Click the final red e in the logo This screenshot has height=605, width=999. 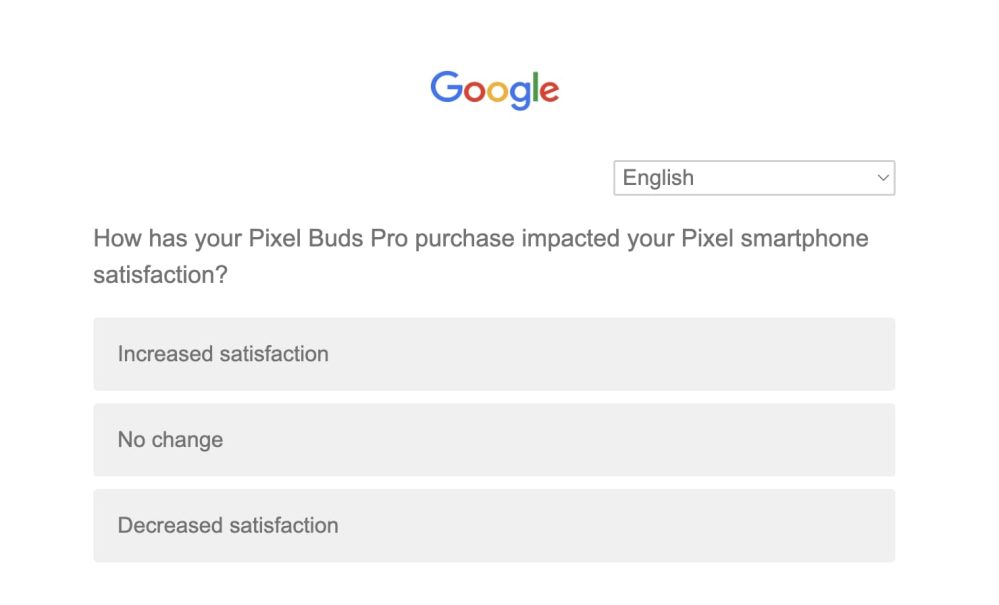549,92
